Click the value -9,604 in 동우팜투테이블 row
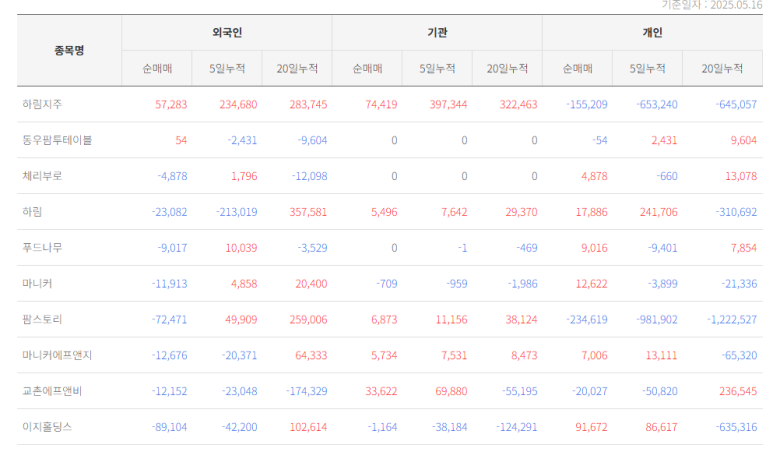Image resolution: width=773 pixels, height=459 pixels. click(x=312, y=141)
